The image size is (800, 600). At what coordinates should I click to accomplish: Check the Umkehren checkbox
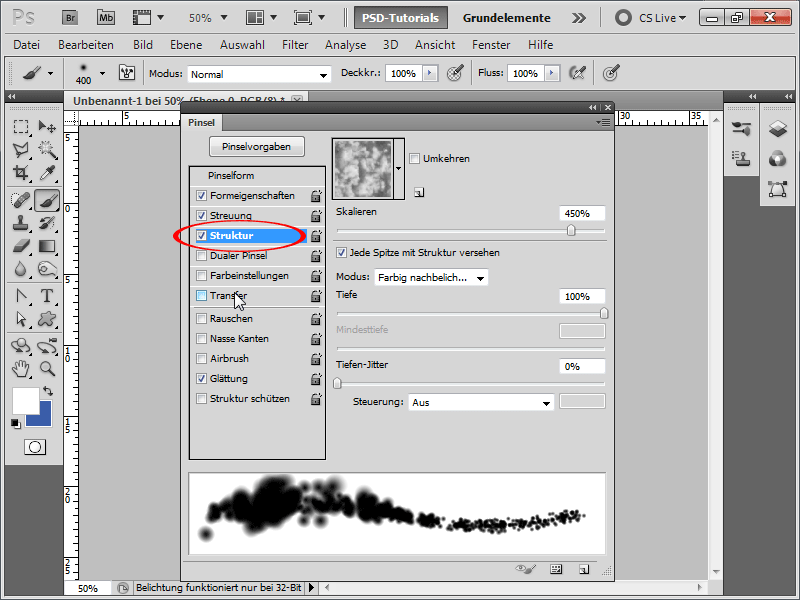pos(415,159)
